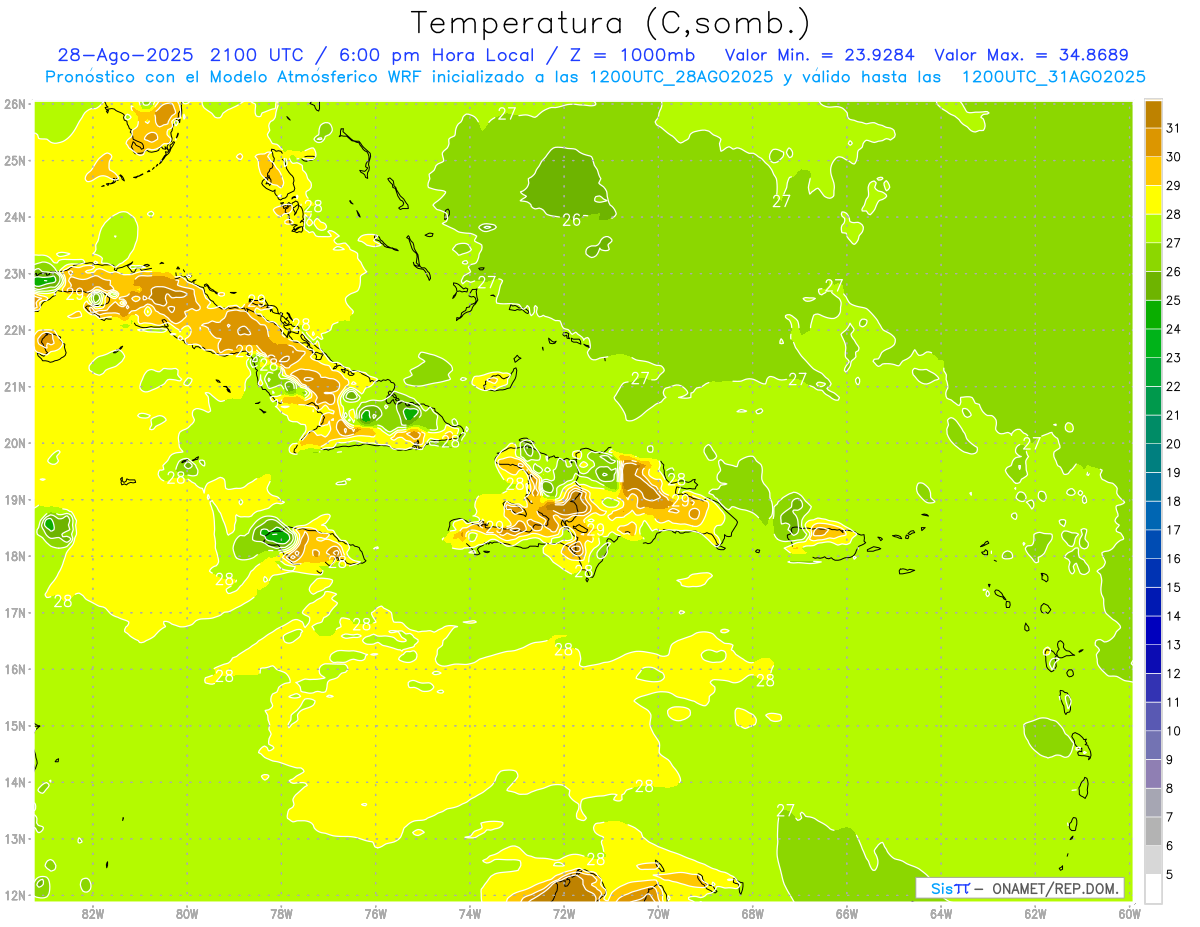
Task: Click the '66W' longitude axis label
Action: tap(847, 913)
